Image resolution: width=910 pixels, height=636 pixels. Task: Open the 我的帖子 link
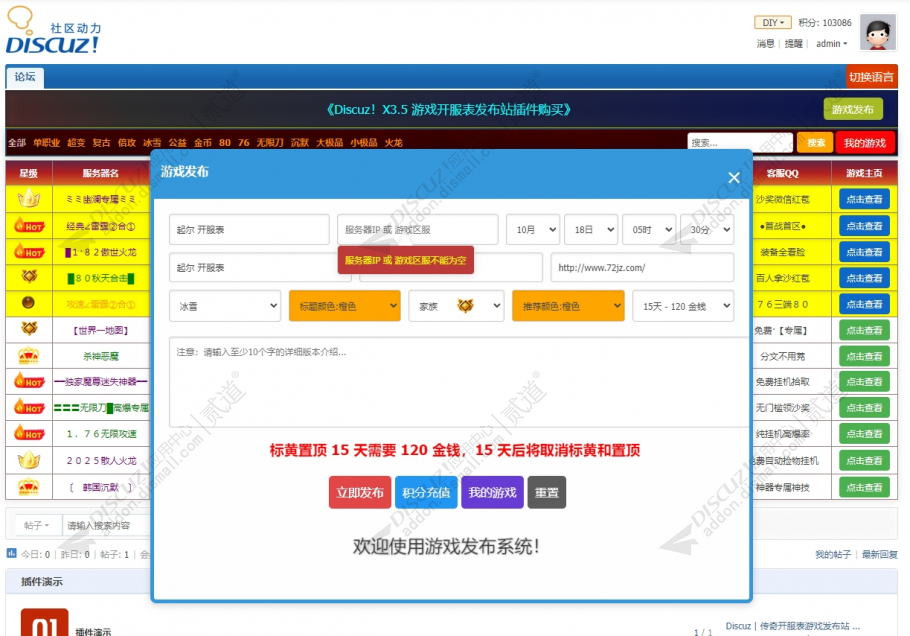833,555
